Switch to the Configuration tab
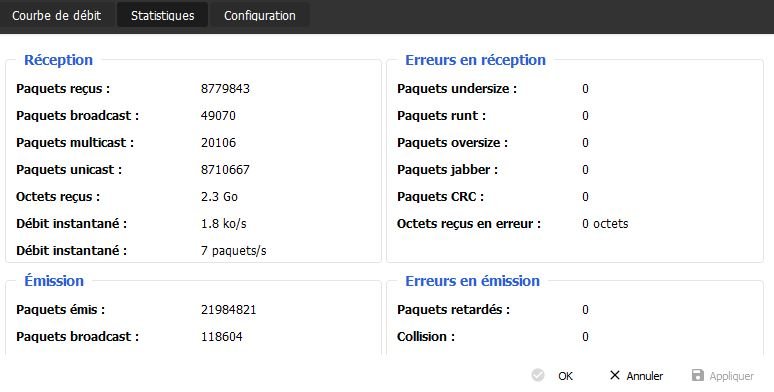 tap(260, 16)
